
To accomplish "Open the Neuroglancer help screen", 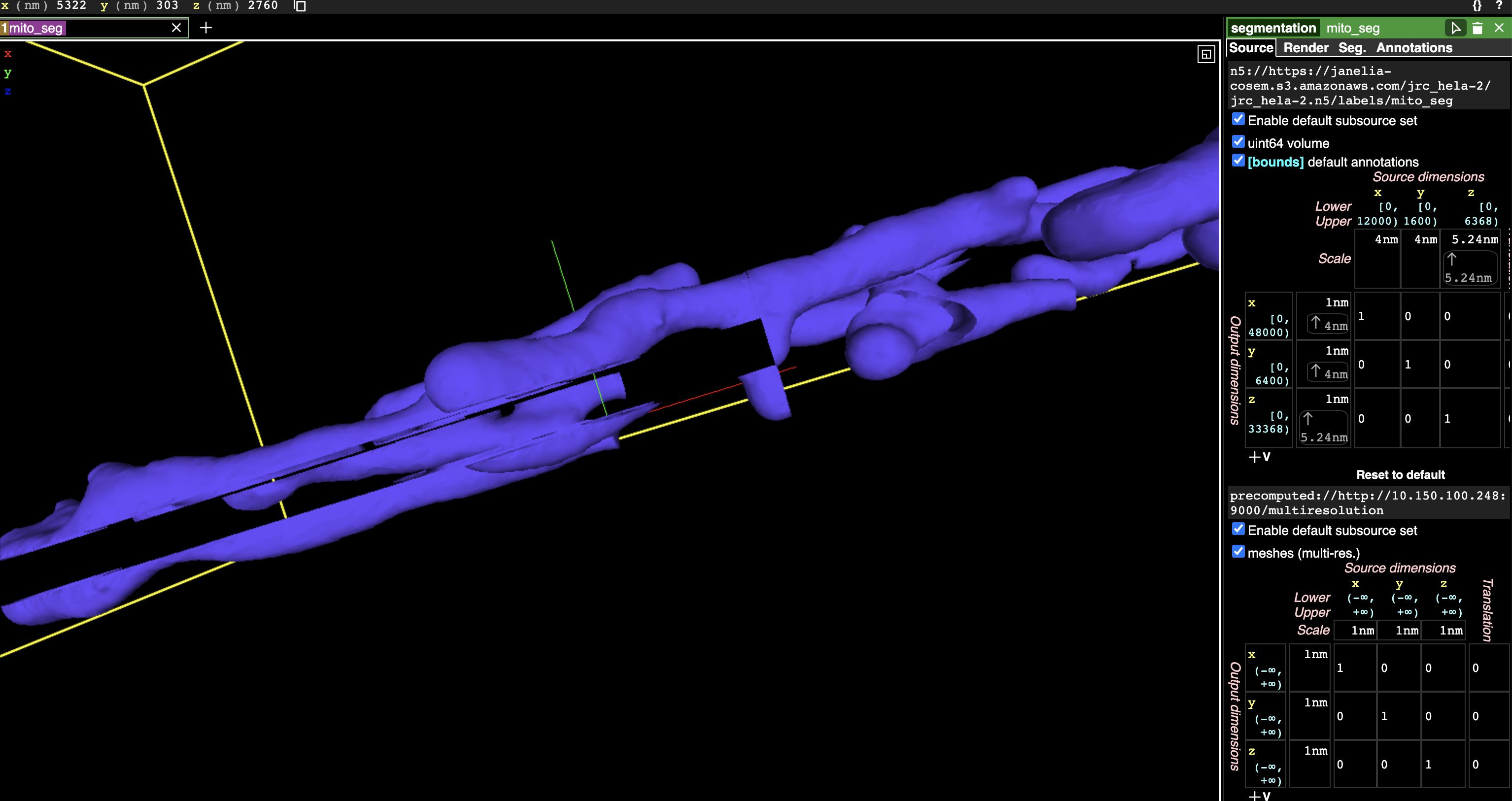I will click(x=1500, y=6).
